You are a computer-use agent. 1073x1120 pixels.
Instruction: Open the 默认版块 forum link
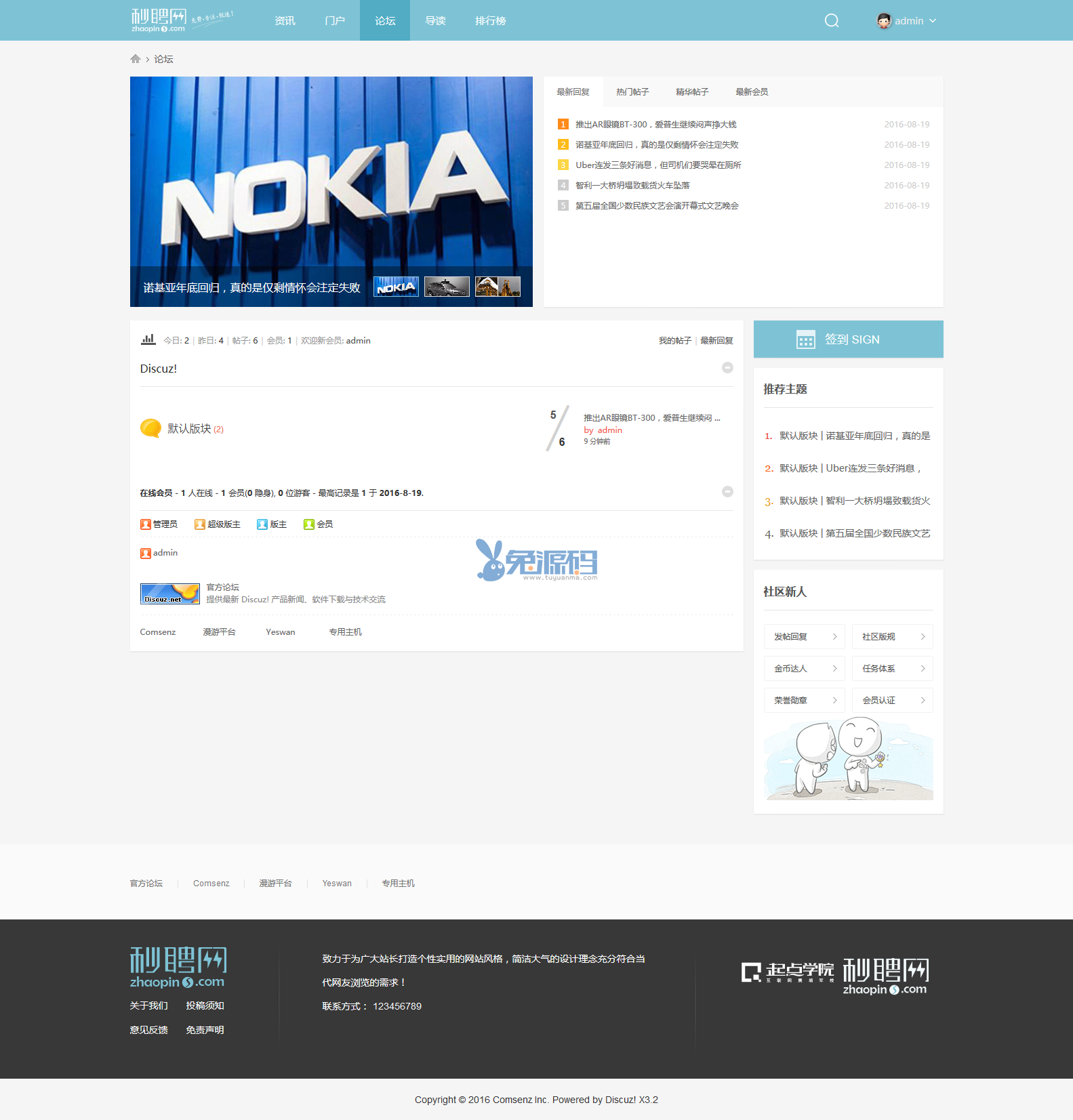(x=189, y=429)
